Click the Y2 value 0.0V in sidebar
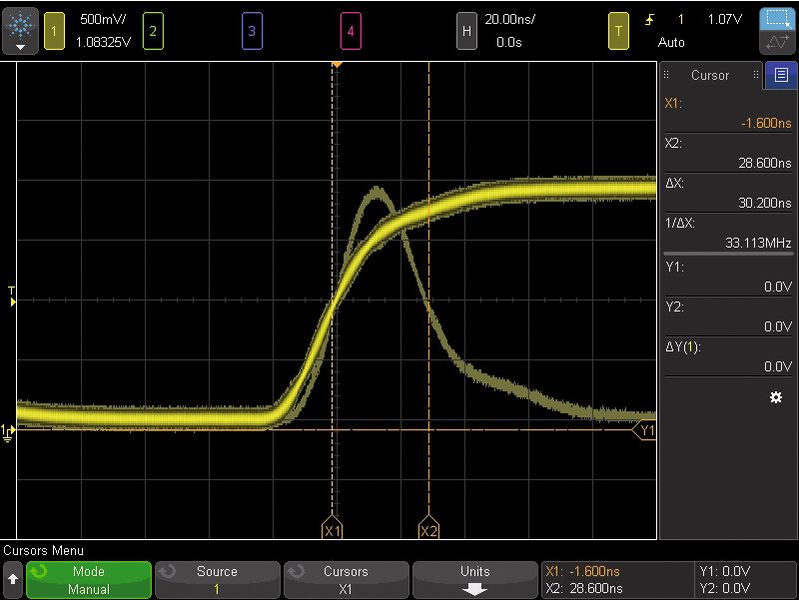799x600 pixels. (x=778, y=327)
